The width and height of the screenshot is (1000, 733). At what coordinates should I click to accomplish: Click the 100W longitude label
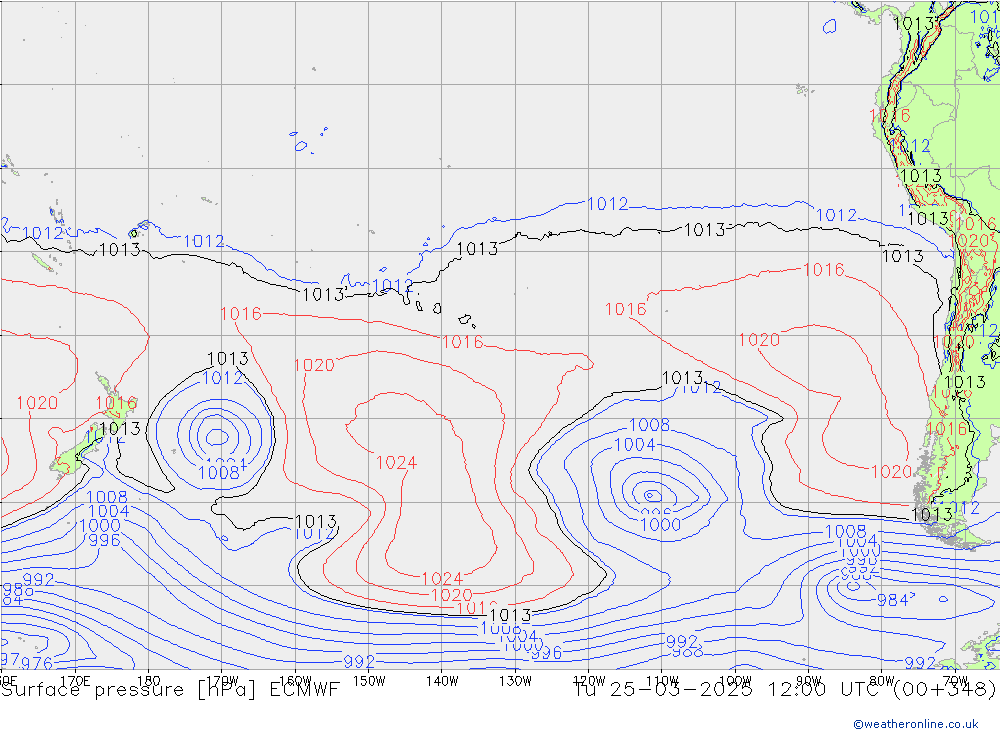[735, 681]
